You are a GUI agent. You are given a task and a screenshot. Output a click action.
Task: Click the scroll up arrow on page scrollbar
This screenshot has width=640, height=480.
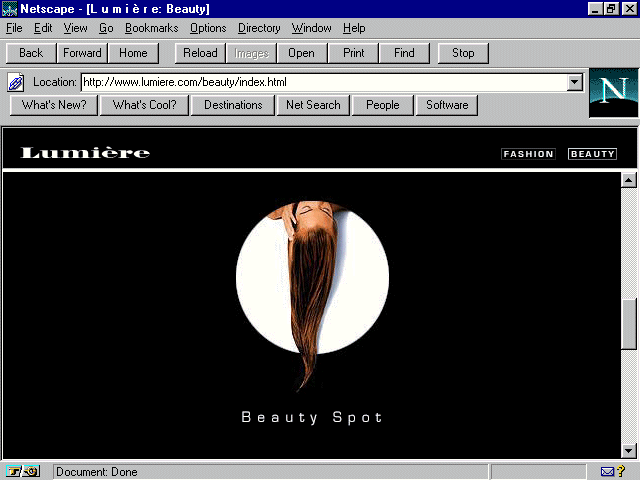629,181
